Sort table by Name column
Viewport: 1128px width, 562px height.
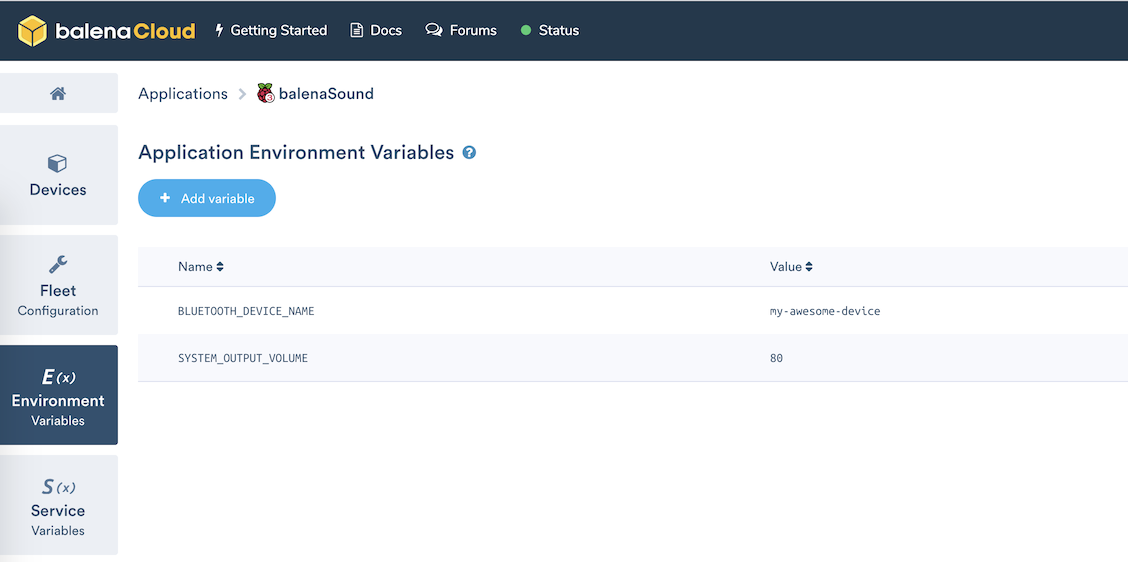(x=201, y=266)
